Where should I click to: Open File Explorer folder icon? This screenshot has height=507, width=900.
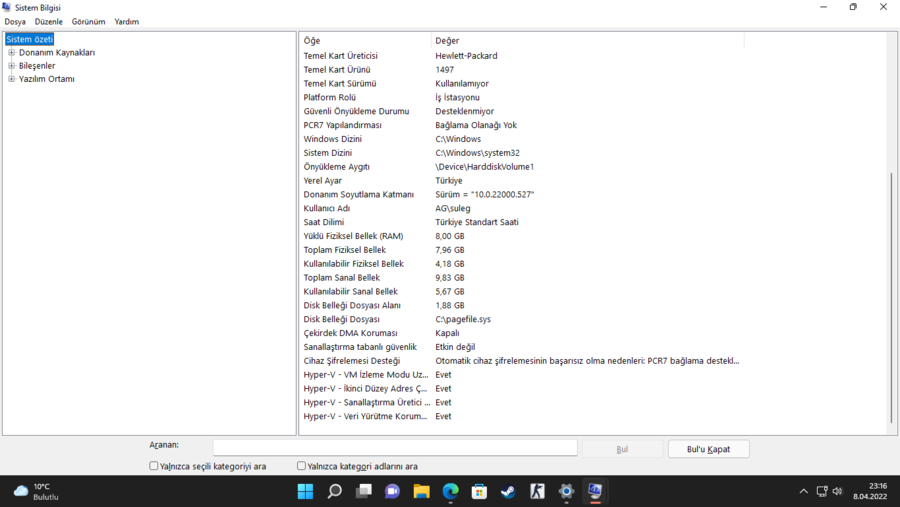click(x=421, y=491)
